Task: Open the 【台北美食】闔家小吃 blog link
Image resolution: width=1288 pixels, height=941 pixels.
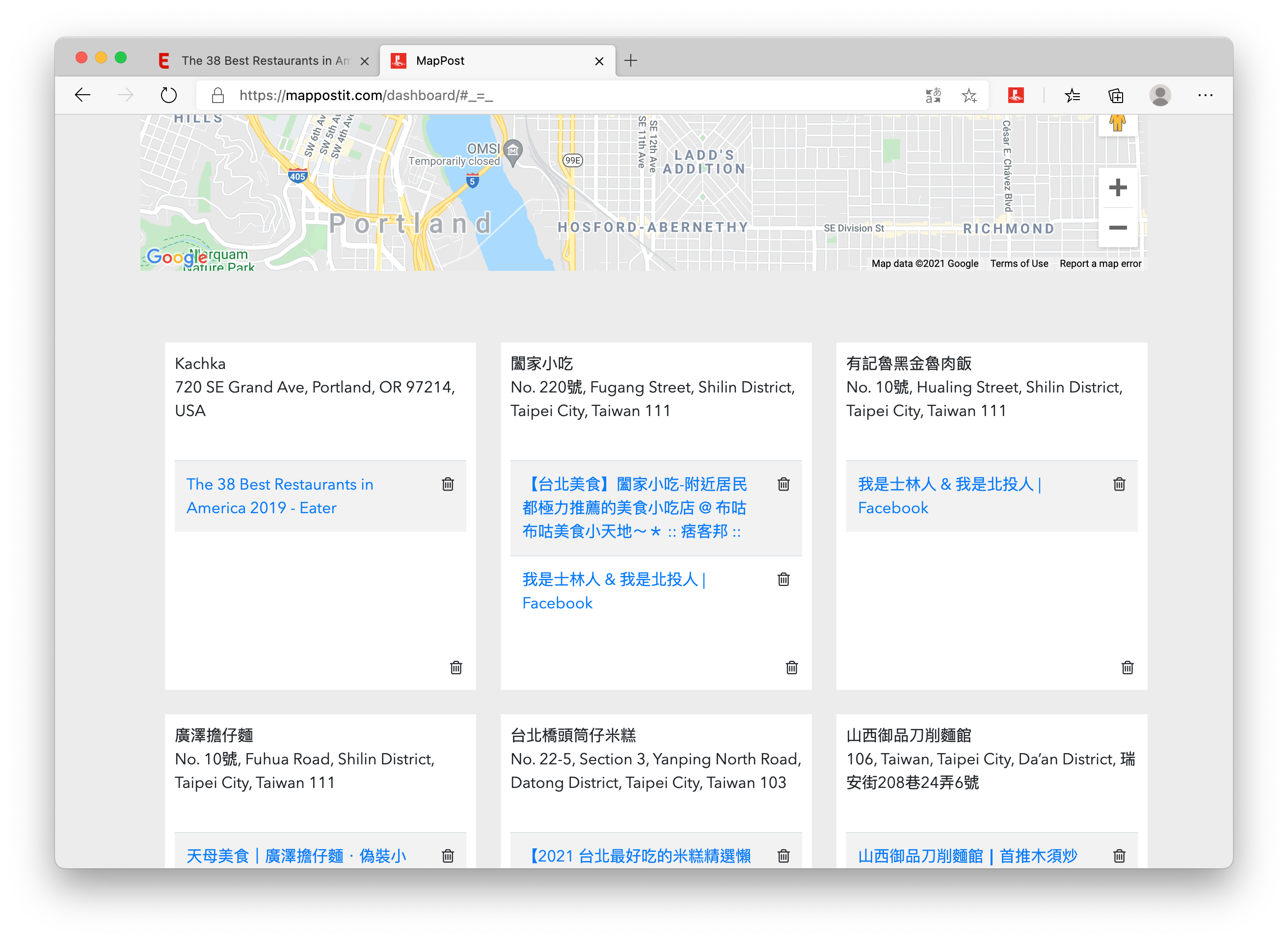Action: click(x=634, y=508)
